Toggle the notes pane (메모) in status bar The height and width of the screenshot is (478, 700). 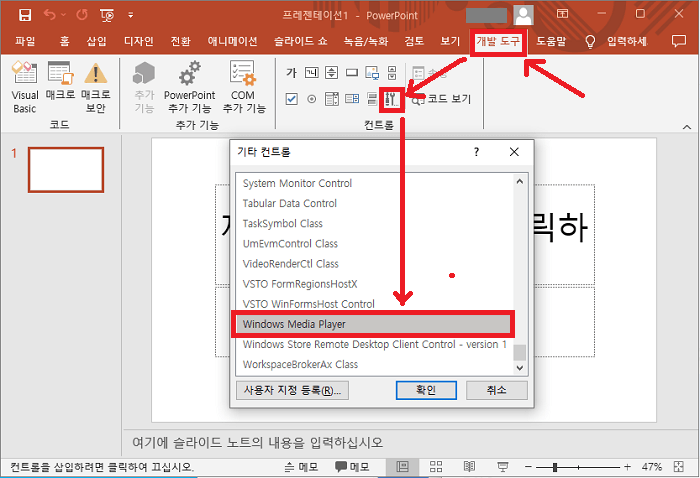(x=301, y=467)
